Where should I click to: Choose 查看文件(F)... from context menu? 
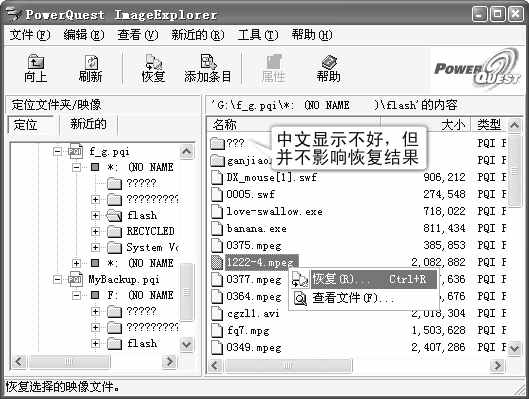[x=364, y=298]
